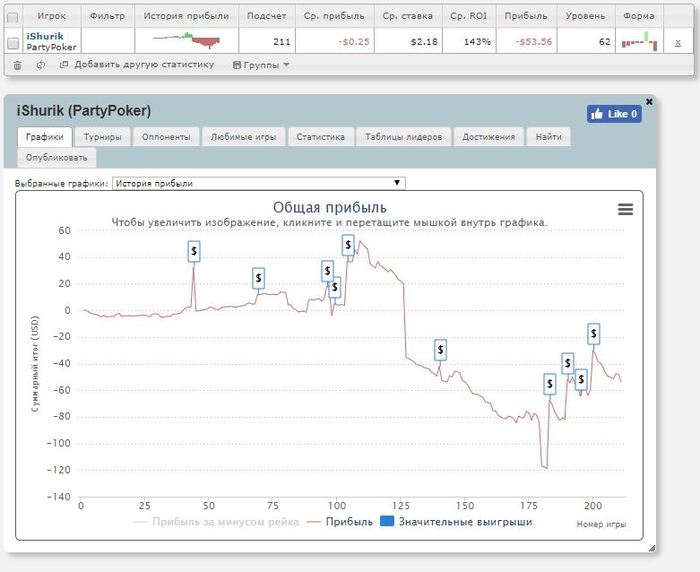The height and width of the screenshot is (572, 700).
Task: Click the $ marker near game 44
Action: click(x=194, y=251)
